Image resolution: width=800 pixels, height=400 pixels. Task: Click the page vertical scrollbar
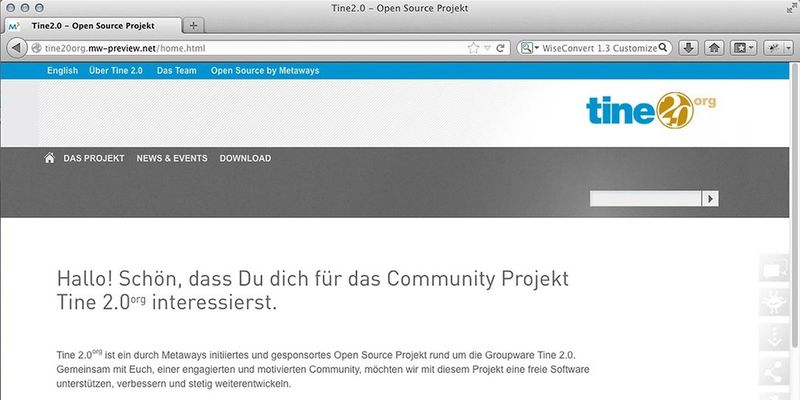(795, 204)
